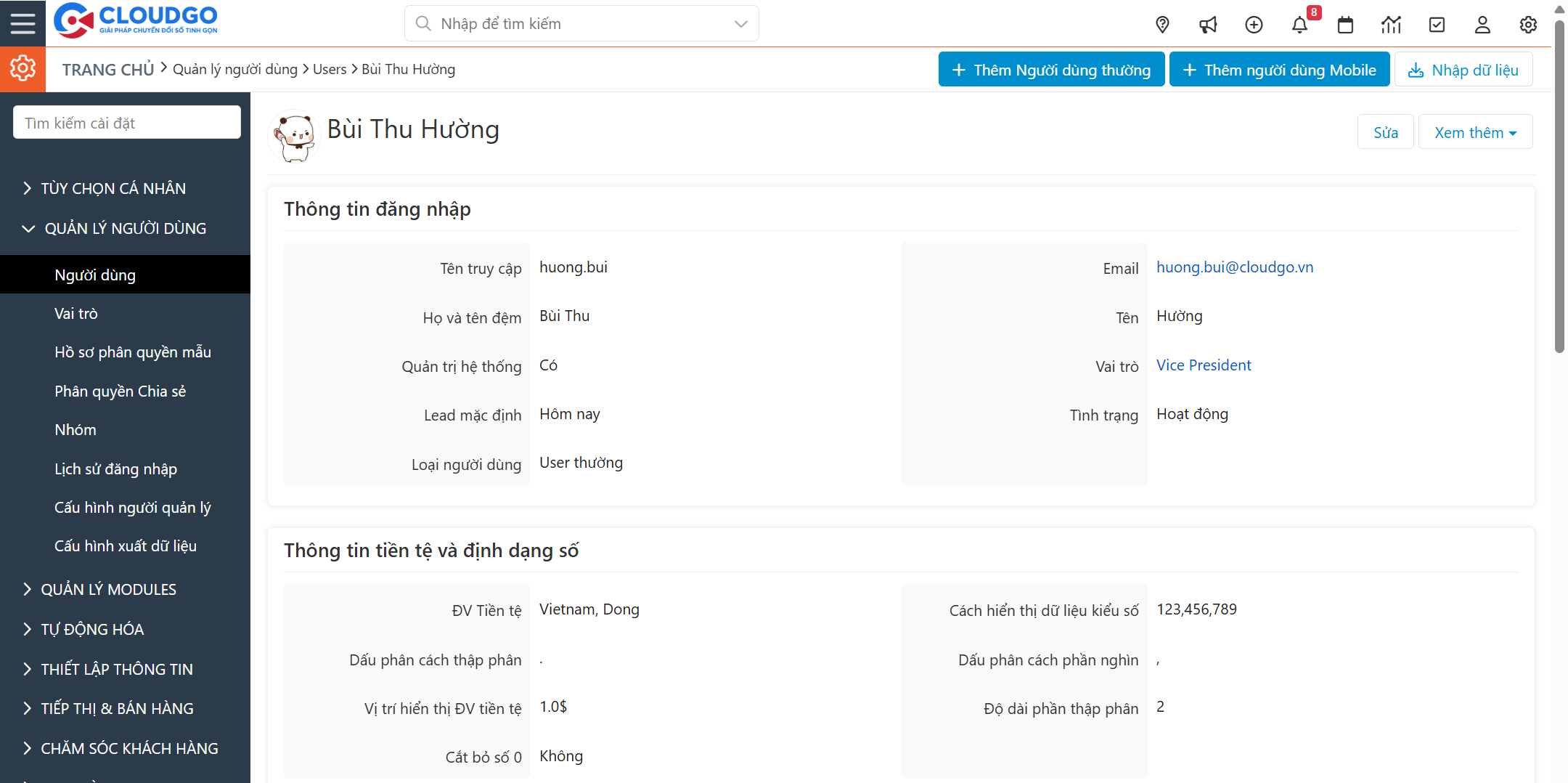1568x783 pixels.
Task: Click Thêm người dùng Mobile button
Action: tap(1279, 70)
